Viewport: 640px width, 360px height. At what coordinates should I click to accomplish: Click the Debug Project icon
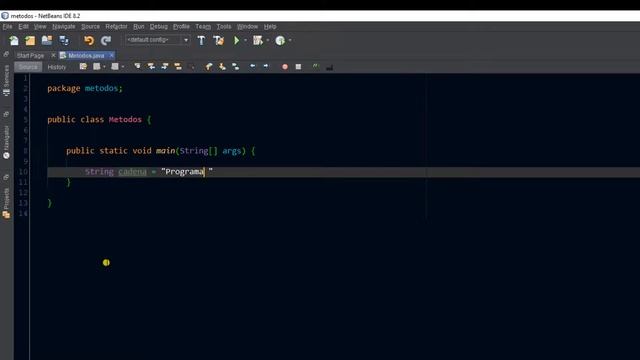pyautogui.click(x=258, y=40)
